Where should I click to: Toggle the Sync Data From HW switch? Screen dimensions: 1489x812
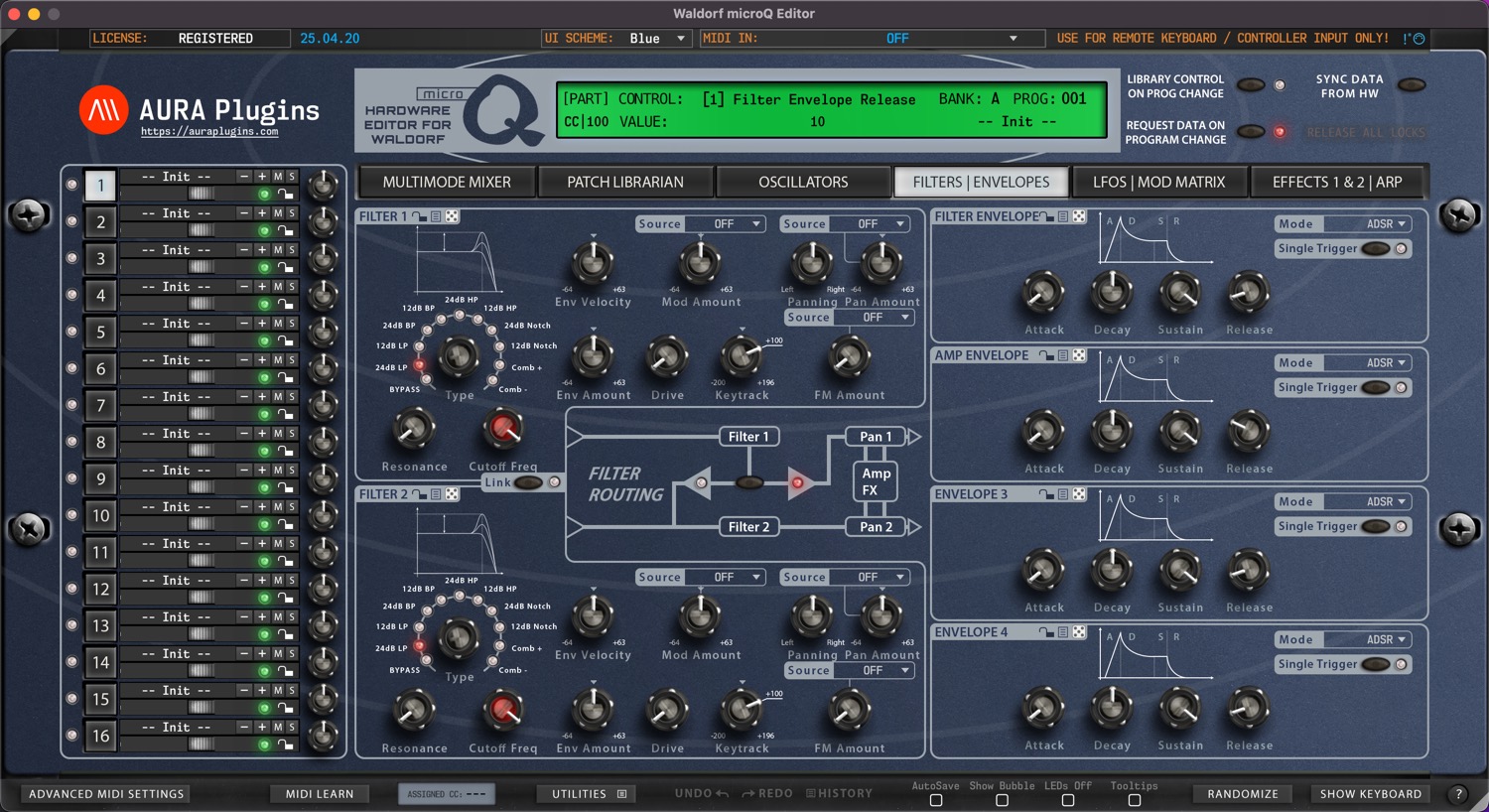click(x=1411, y=85)
